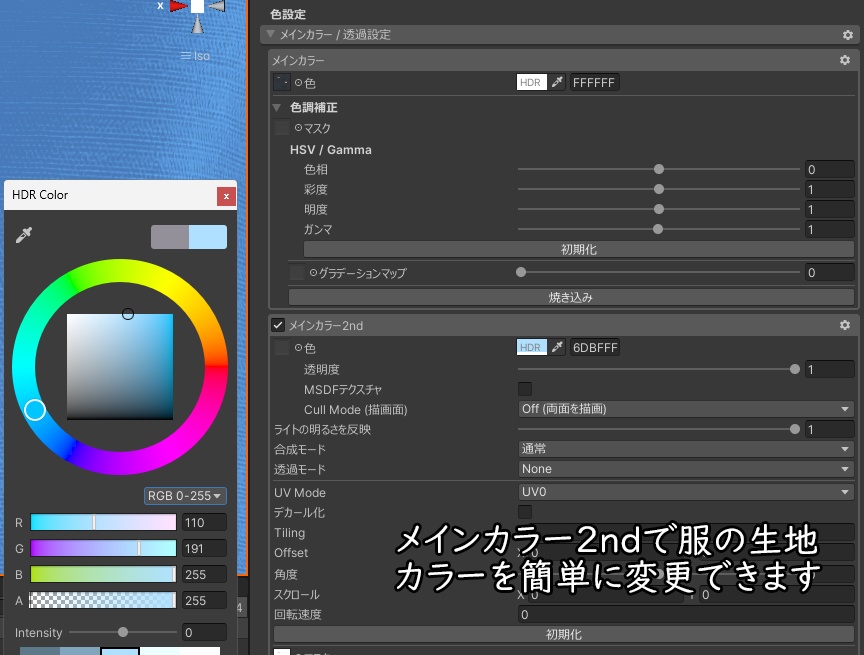This screenshot has width=864, height=655.
Task: Open RGB 0-255 mode dropdown
Action: 185,496
